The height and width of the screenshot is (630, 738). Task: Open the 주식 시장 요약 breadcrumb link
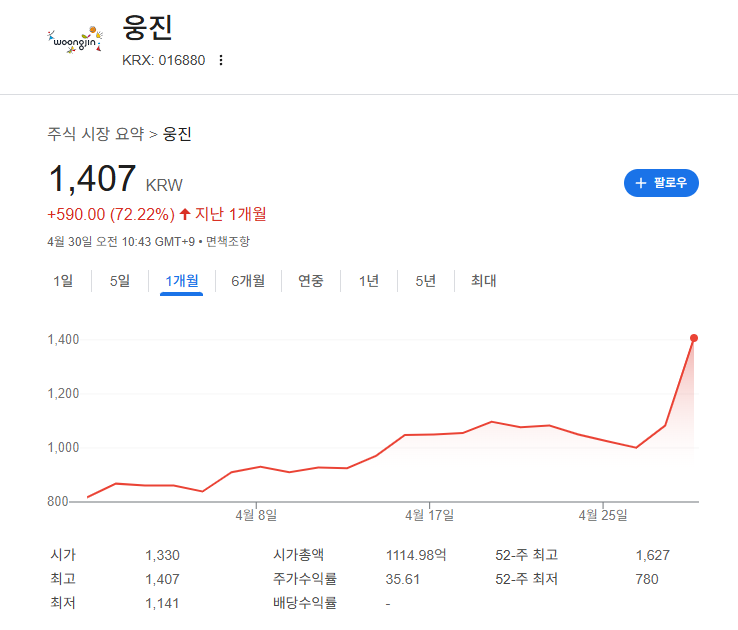pos(96,134)
